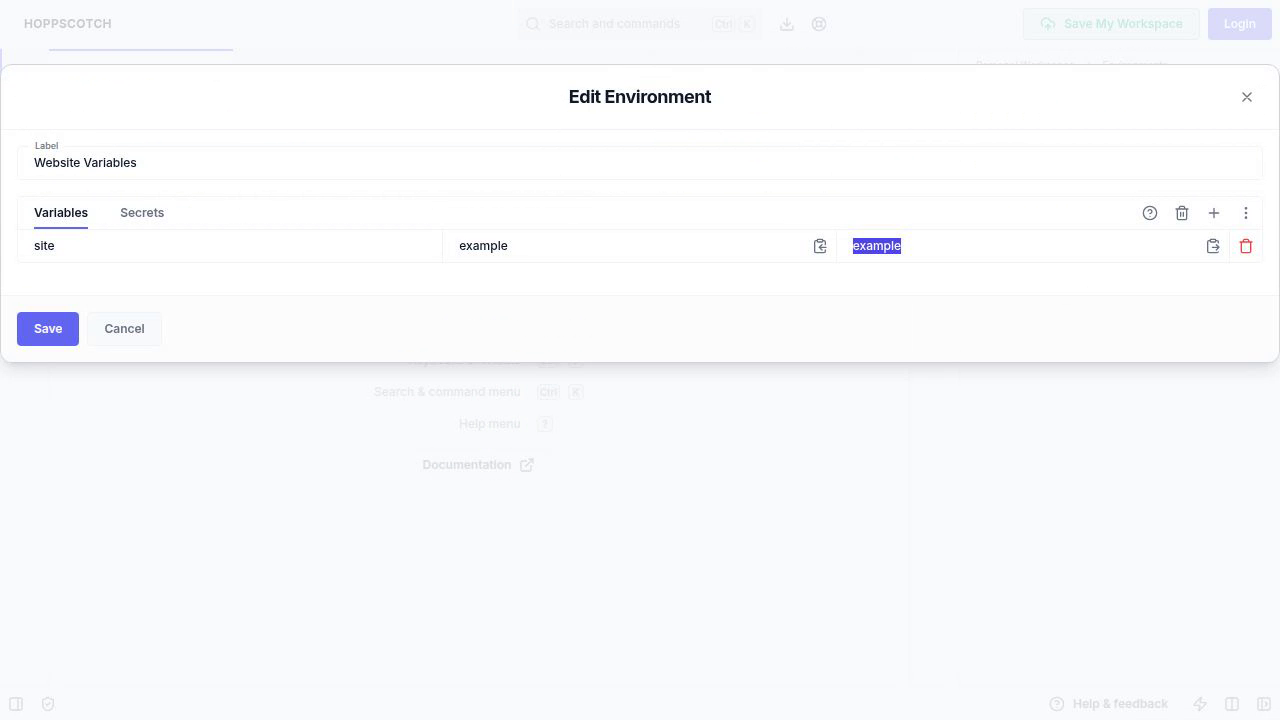Open the support icon in header
This screenshot has width=1280, height=720.
point(819,24)
